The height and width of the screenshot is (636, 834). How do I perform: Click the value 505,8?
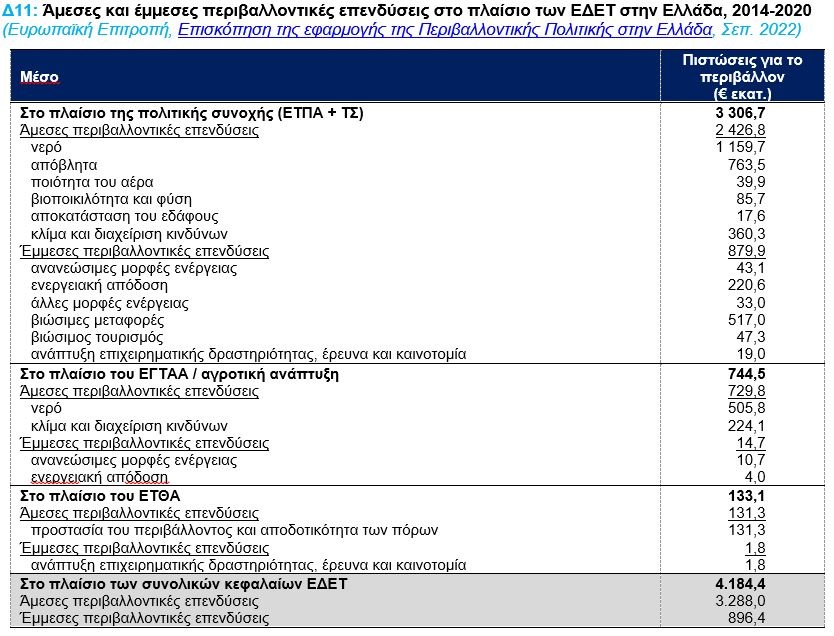pos(747,408)
